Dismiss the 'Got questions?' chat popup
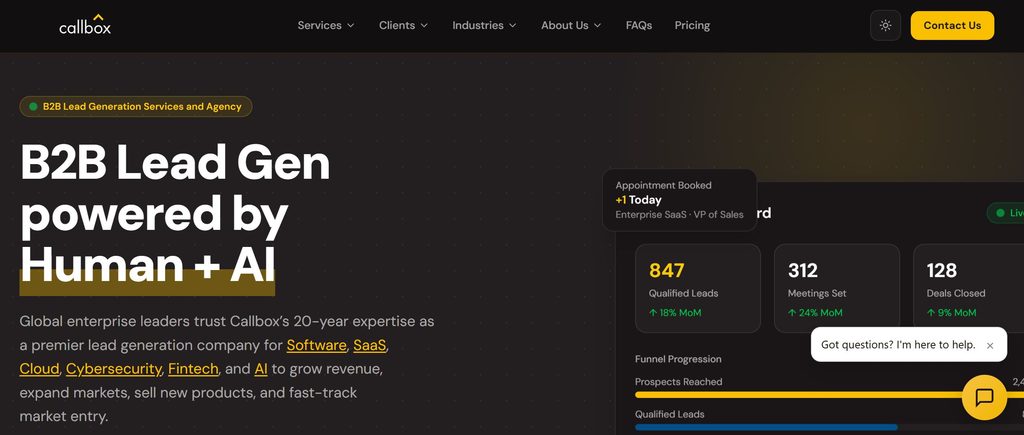Screen dimensions: 1024x435 coord(990,346)
